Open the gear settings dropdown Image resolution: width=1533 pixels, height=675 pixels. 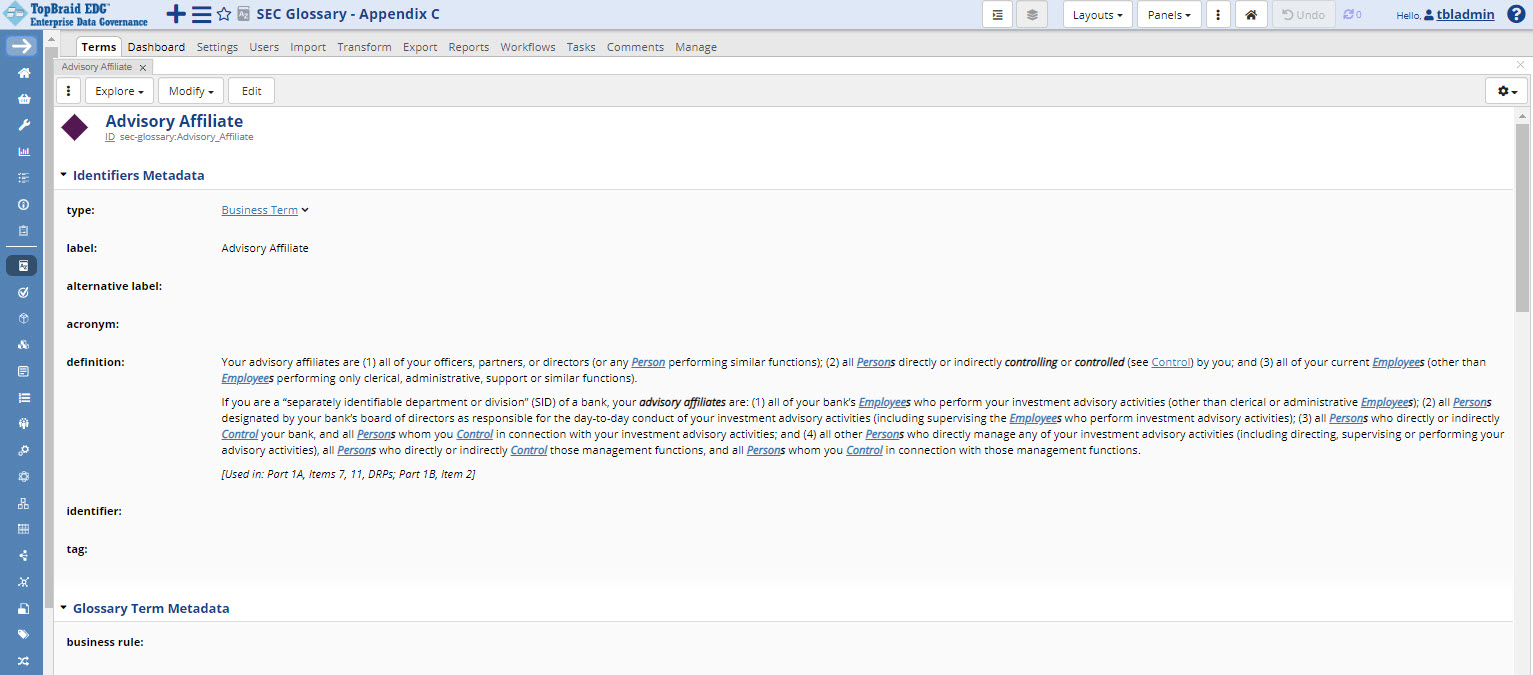[1506, 91]
